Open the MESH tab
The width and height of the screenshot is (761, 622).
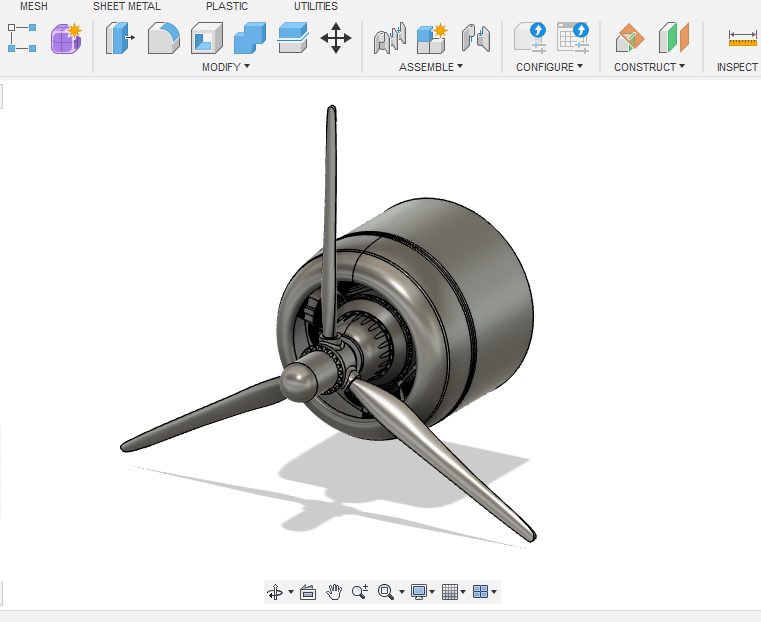coord(33,6)
